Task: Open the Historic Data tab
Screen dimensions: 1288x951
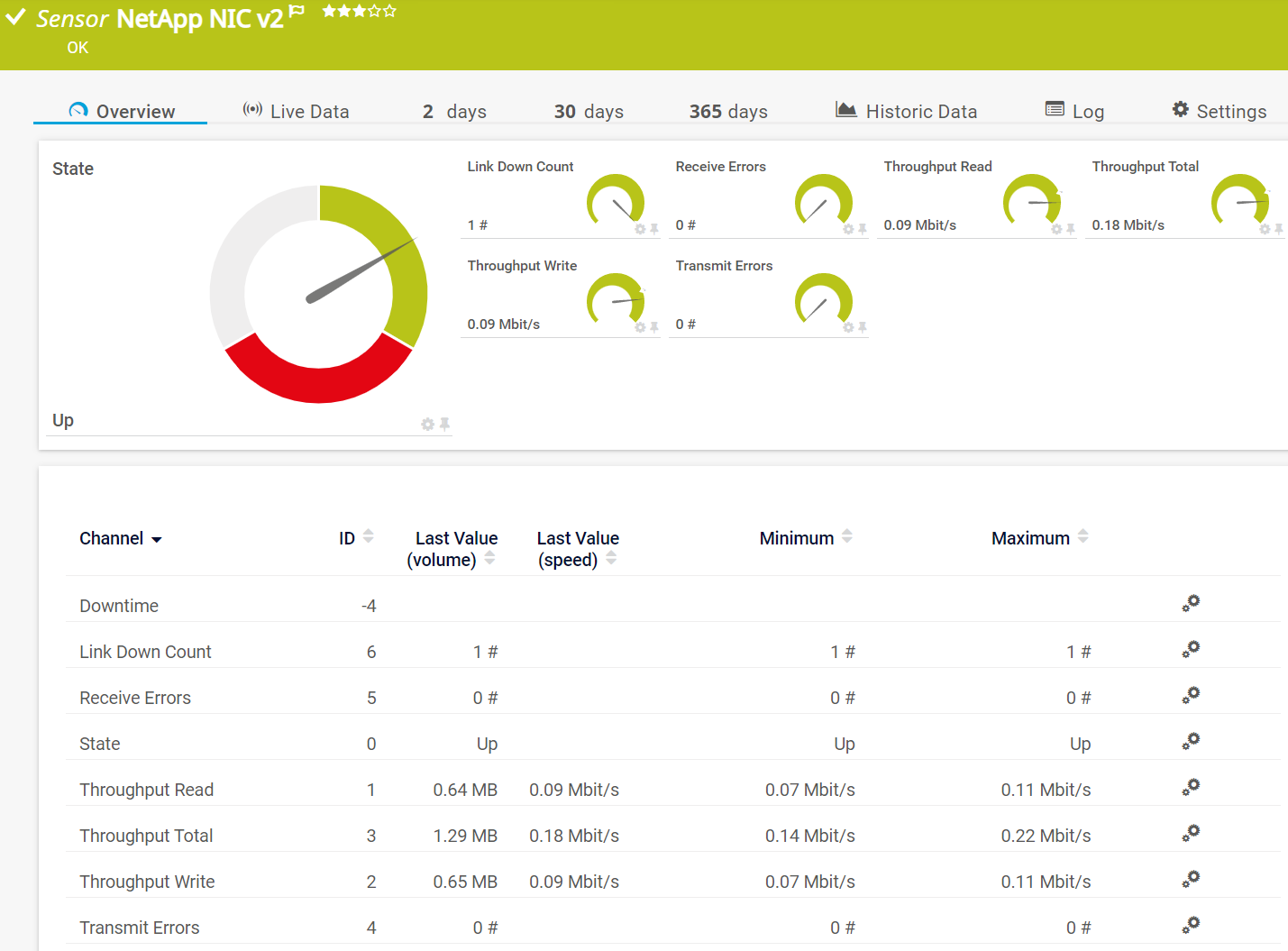Action: [906, 111]
